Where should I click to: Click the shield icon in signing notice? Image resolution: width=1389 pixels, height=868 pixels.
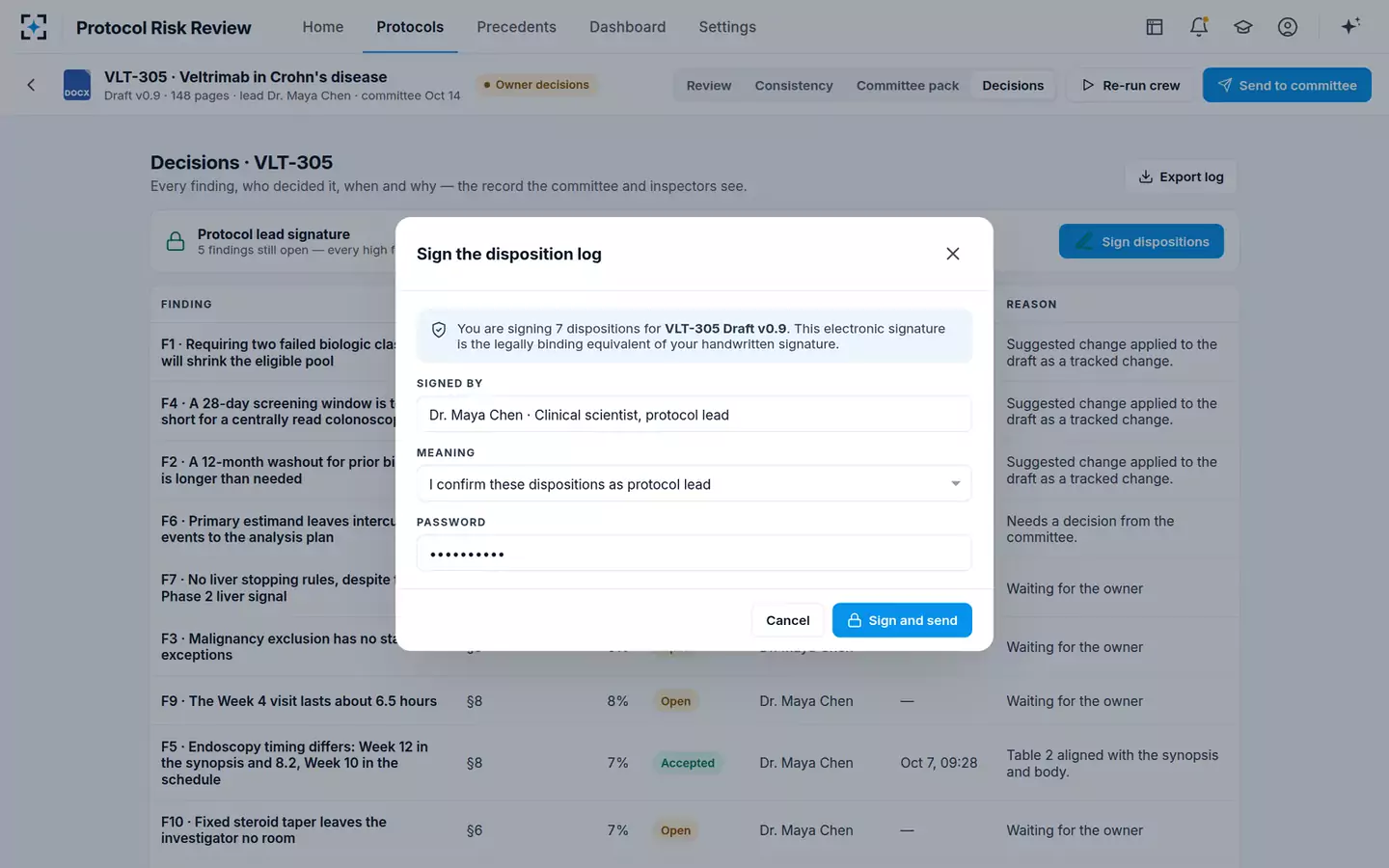point(439,330)
